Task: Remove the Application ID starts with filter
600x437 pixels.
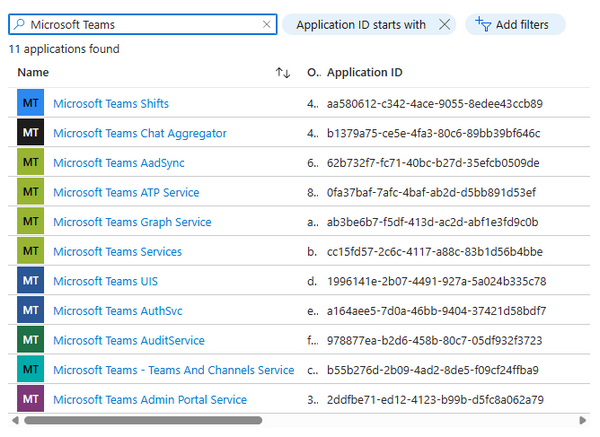Action: (444, 24)
